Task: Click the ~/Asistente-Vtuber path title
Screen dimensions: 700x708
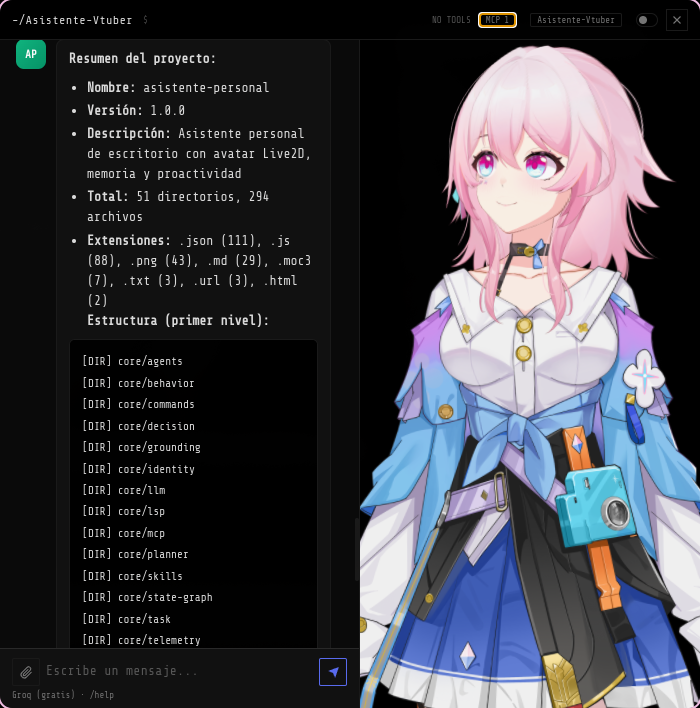Action: click(x=72, y=20)
